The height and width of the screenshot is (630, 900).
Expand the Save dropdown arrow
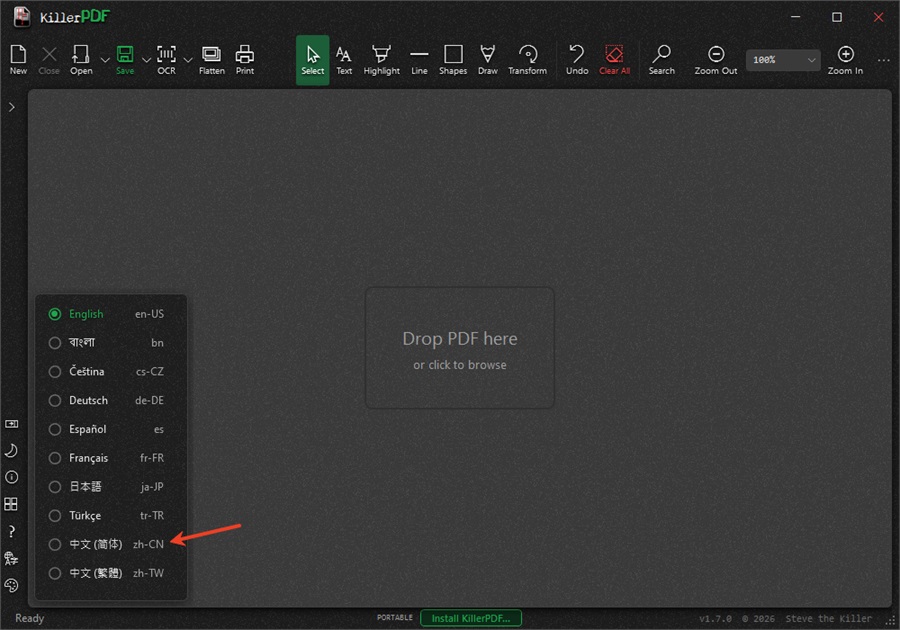[146, 60]
